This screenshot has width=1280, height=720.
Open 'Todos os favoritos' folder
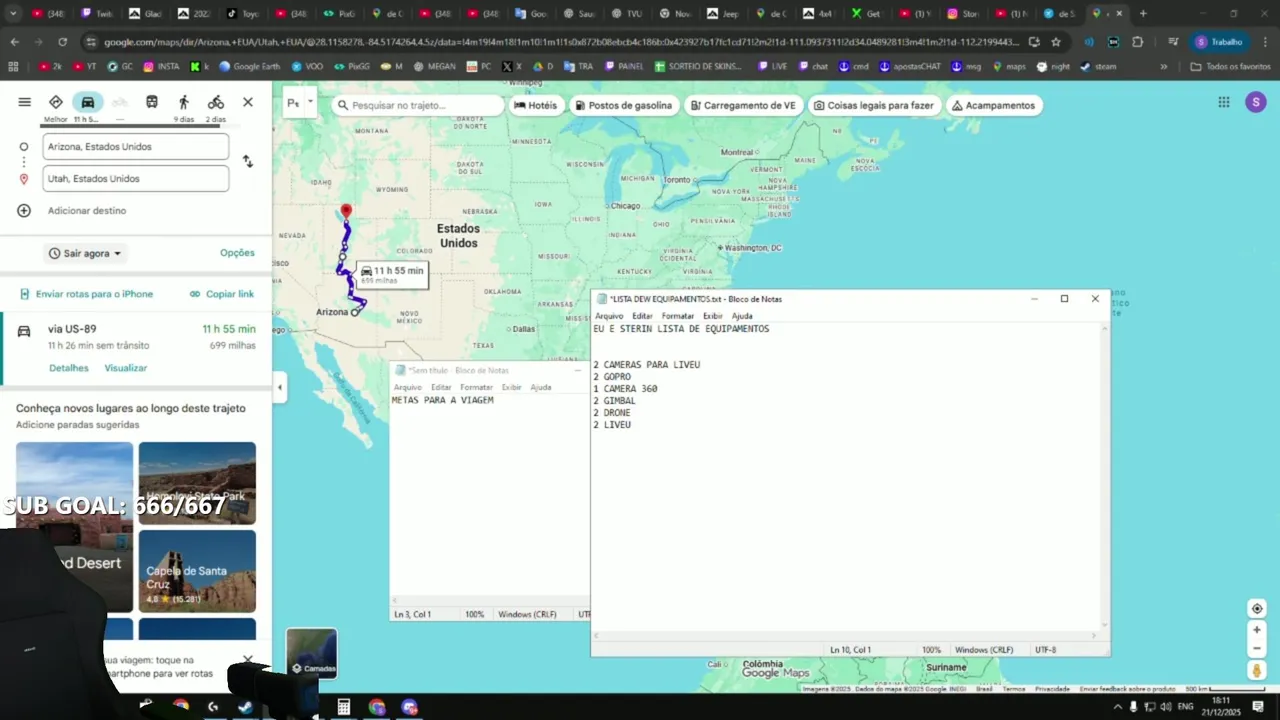(x=1230, y=66)
